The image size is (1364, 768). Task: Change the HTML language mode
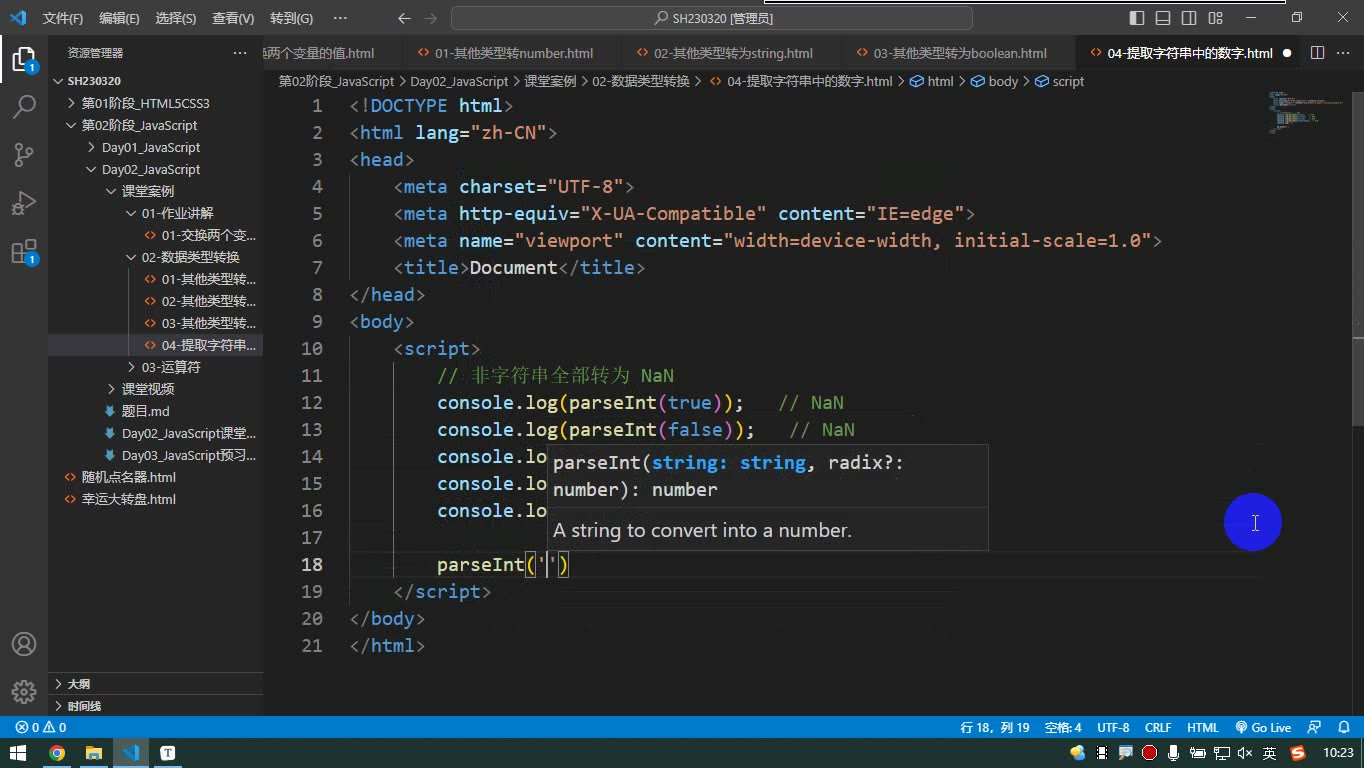click(x=1203, y=728)
